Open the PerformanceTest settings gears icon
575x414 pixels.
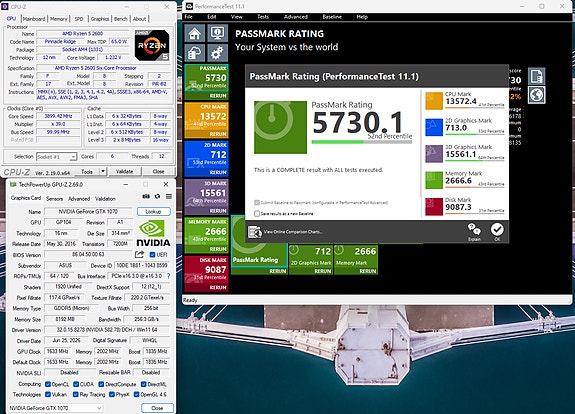tap(217, 53)
